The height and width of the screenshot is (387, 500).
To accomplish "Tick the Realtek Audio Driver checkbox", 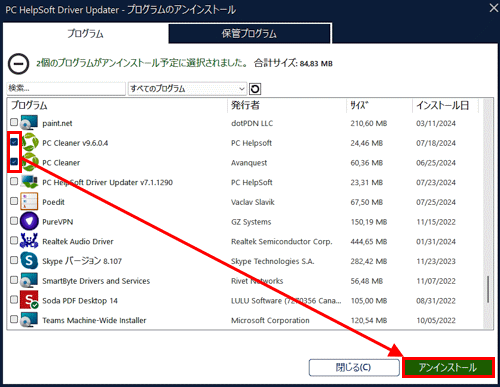I will [14, 240].
